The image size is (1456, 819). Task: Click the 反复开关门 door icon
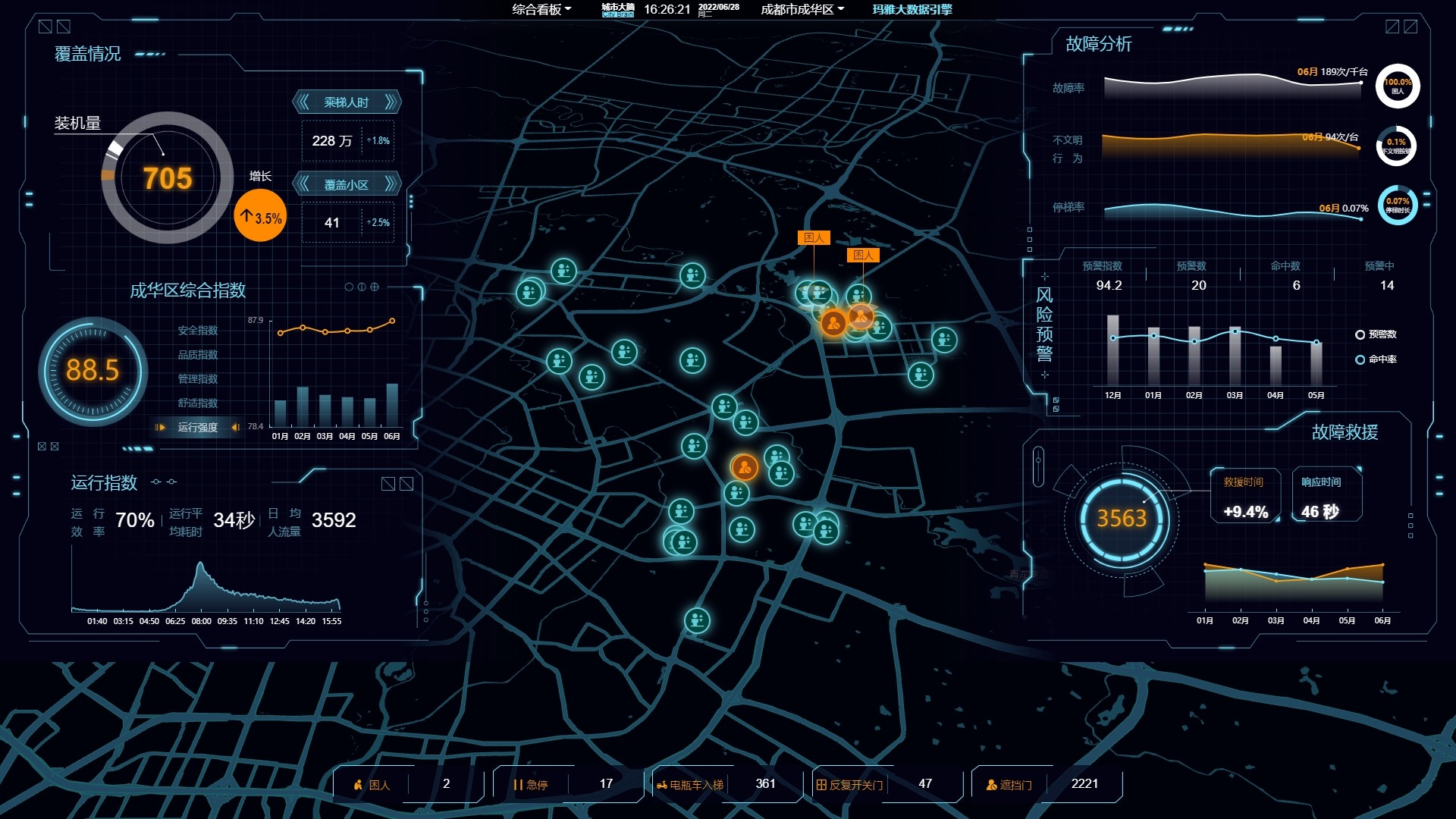click(821, 785)
